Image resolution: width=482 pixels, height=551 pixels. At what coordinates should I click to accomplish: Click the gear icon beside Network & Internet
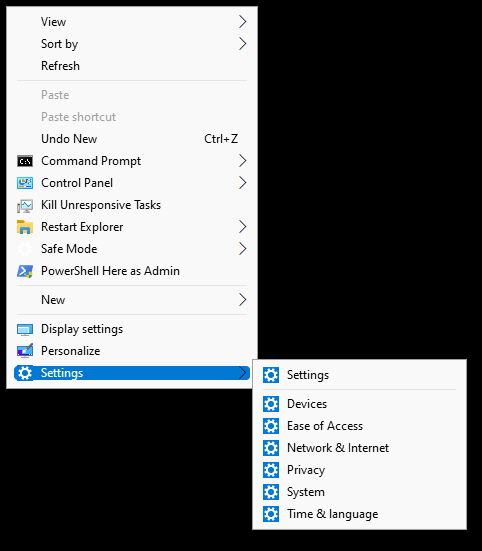[271, 448]
